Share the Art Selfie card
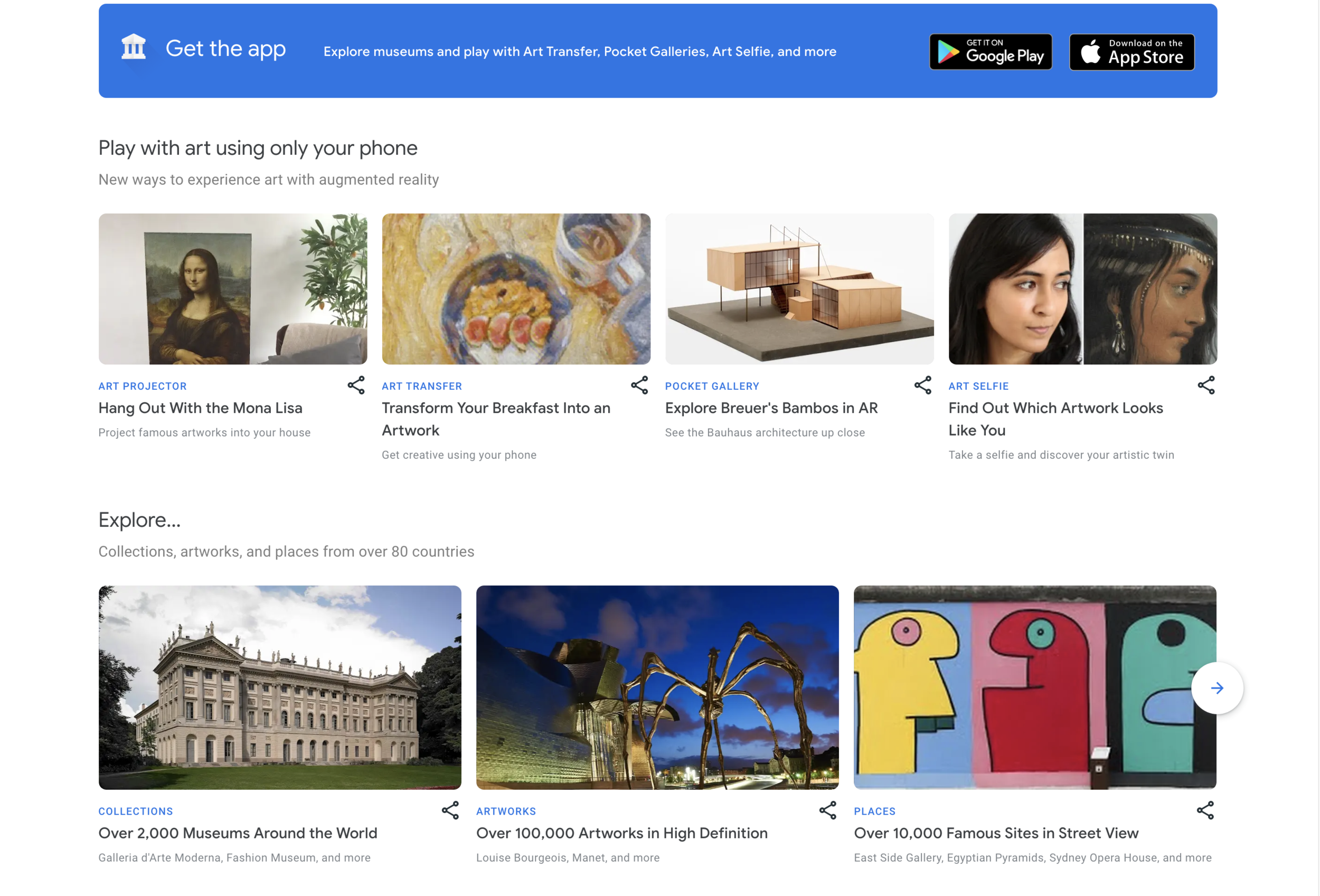Image resolution: width=1320 pixels, height=896 pixels. coord(1206,385)
